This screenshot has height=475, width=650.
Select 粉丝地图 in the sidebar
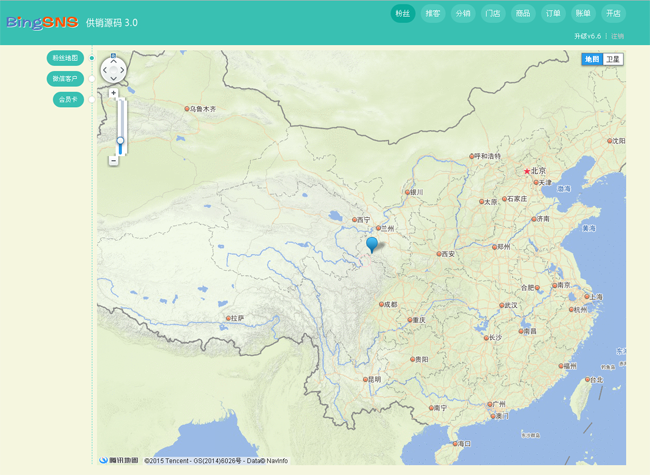click(x=65, y=58)
